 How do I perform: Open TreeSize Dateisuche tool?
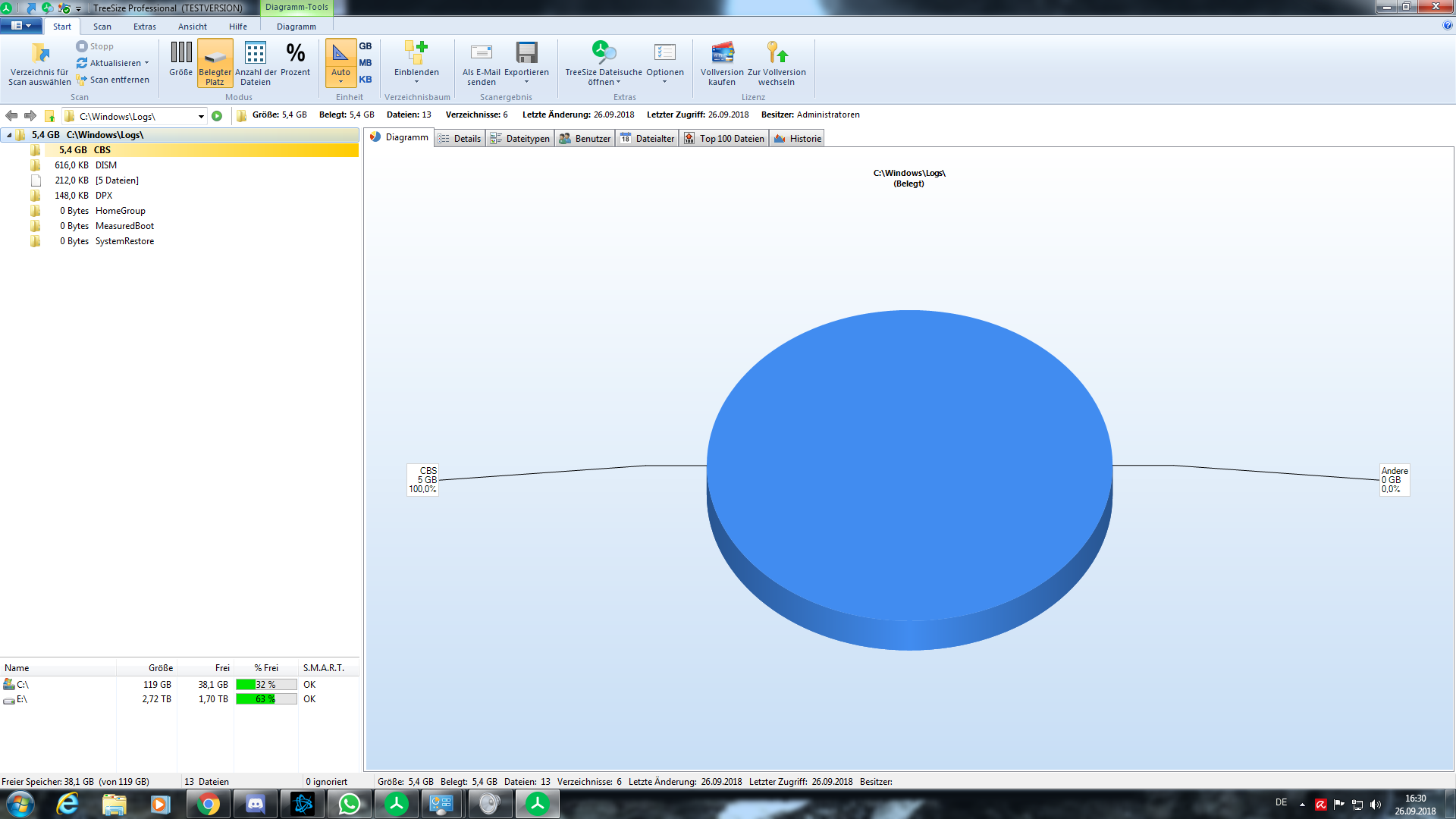(x=604, y=53)
